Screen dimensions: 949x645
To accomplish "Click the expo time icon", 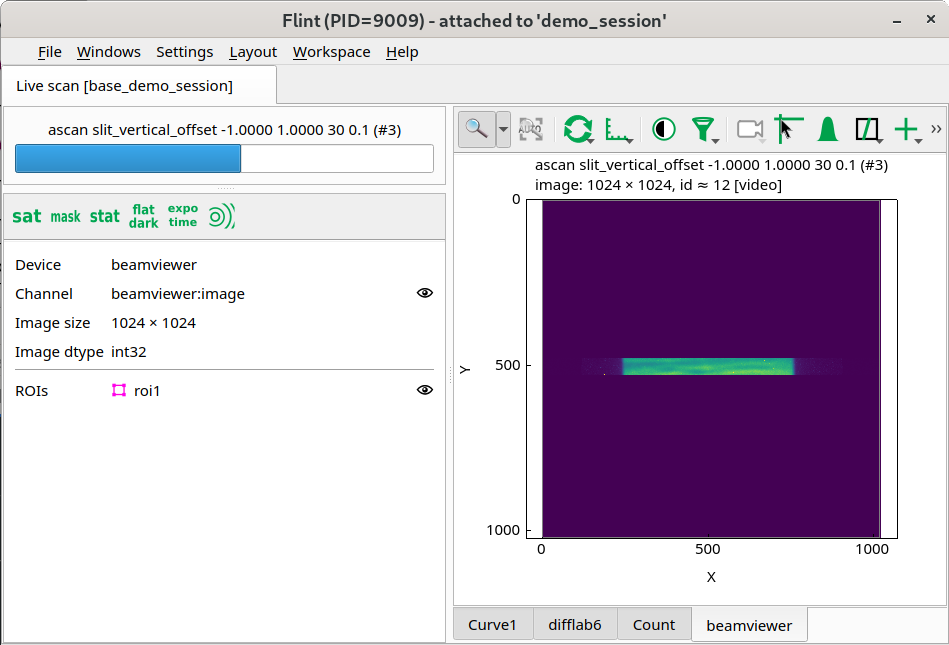I will click(x=183, y=215).
